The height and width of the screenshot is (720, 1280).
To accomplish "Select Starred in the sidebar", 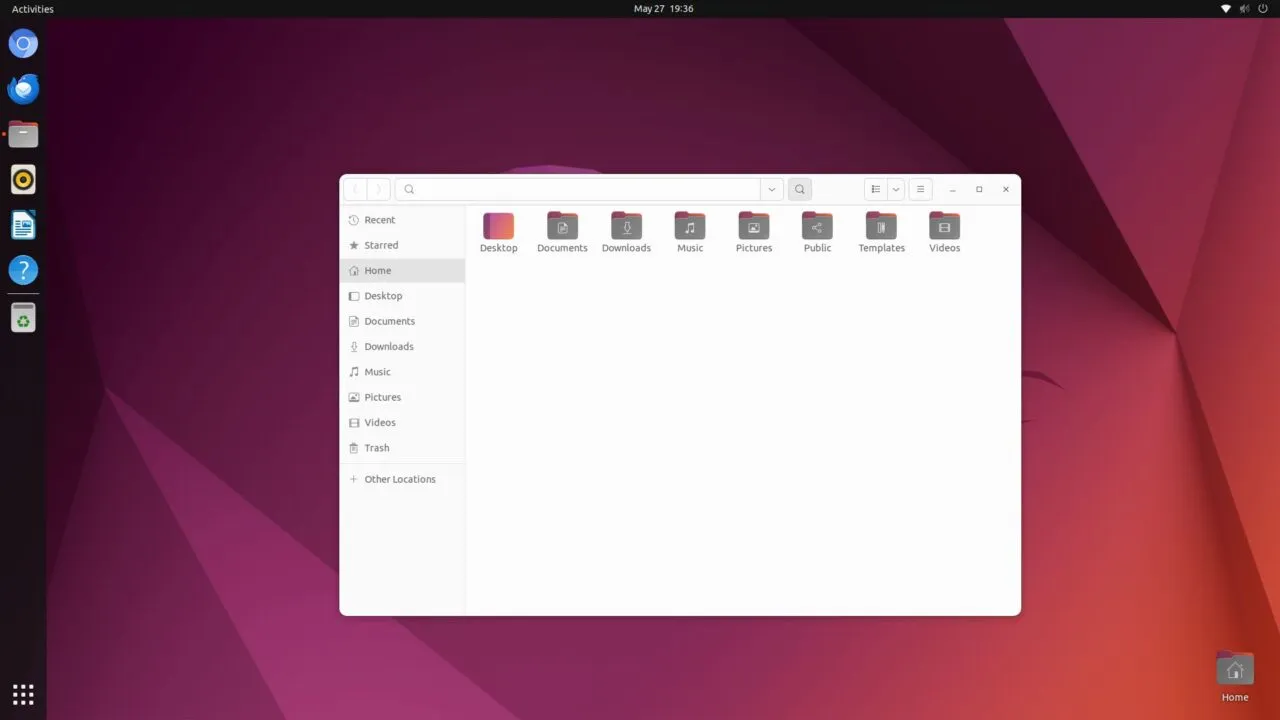I will pyautogui.click(x=380, y=245).
